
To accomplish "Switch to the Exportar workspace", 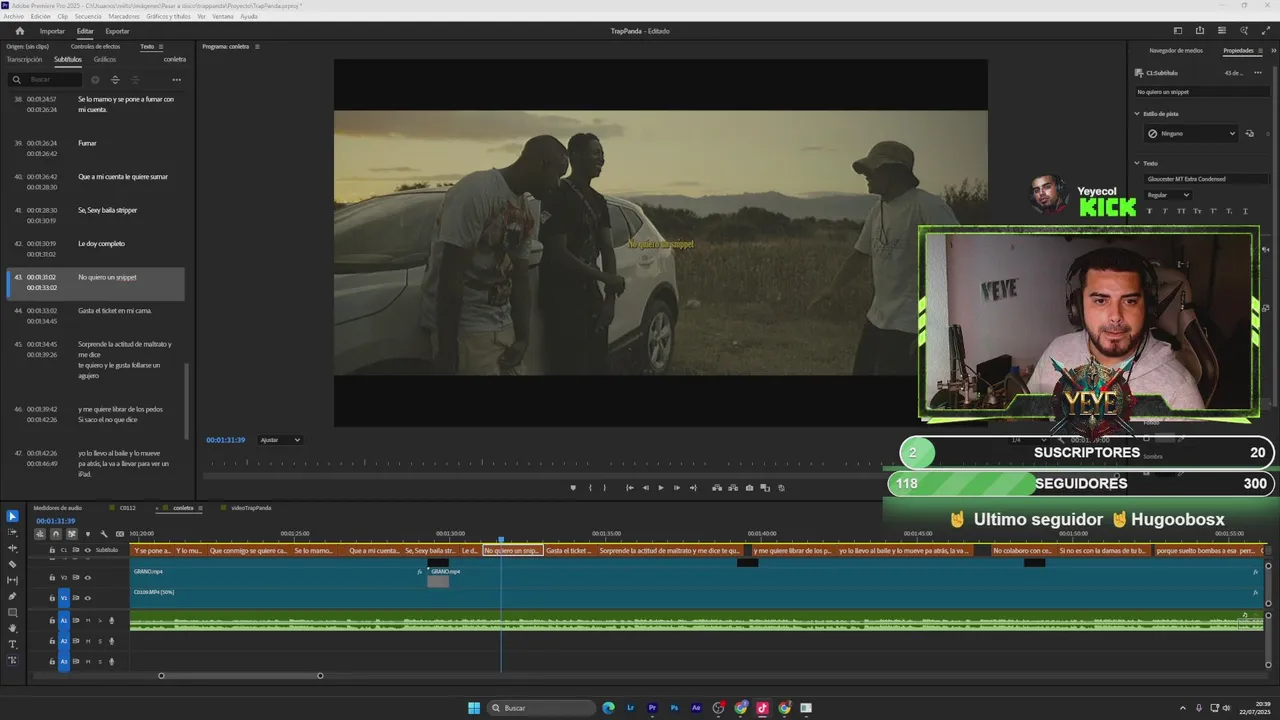I will tap(117, 31).
